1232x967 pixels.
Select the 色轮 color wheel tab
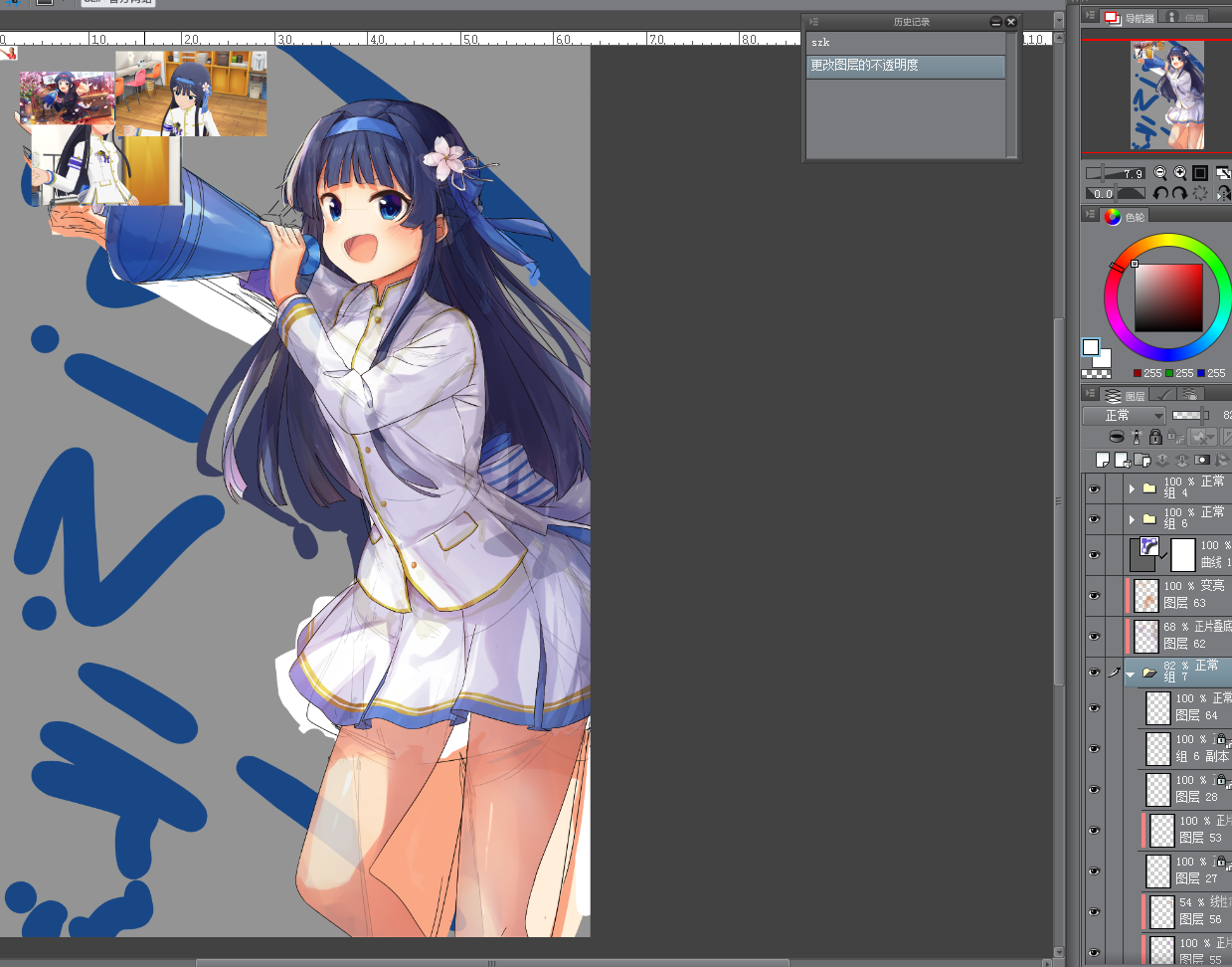(1126, 216)
